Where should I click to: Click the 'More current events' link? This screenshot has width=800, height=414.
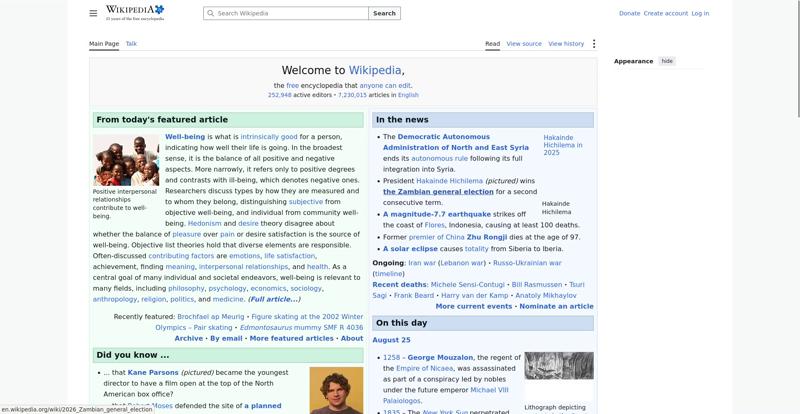point(474,307)
